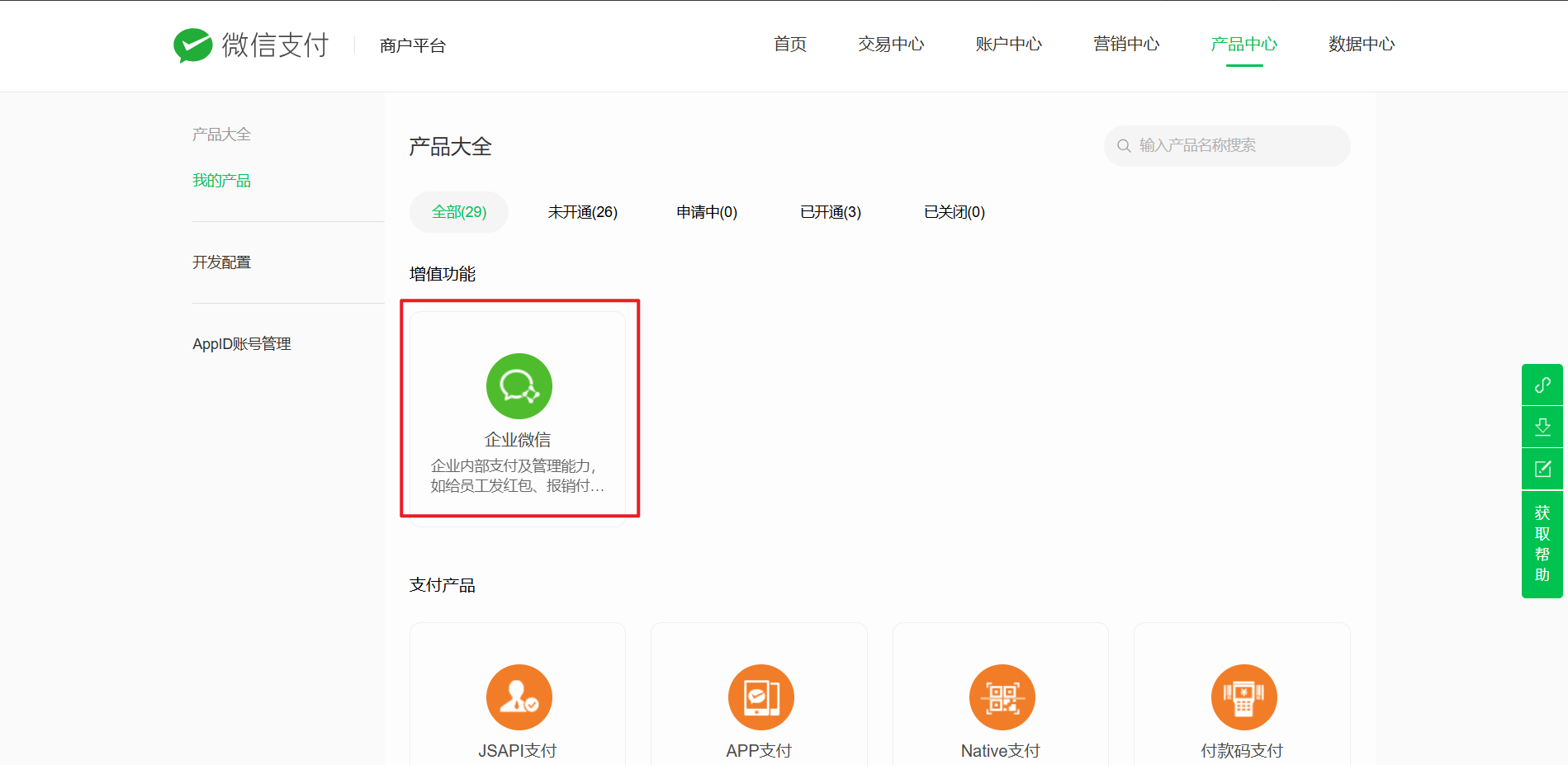Click the 付款码支付 label
The width and height of the screenshot is (1568, 765).
[1242, 751]
